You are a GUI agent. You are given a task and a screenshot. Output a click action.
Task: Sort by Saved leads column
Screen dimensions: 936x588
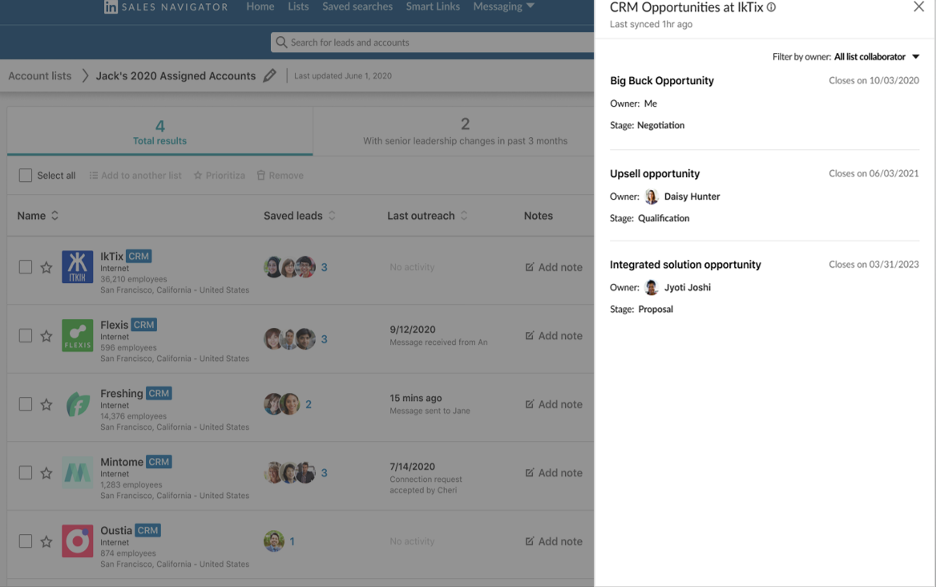(x=300, y=216)
